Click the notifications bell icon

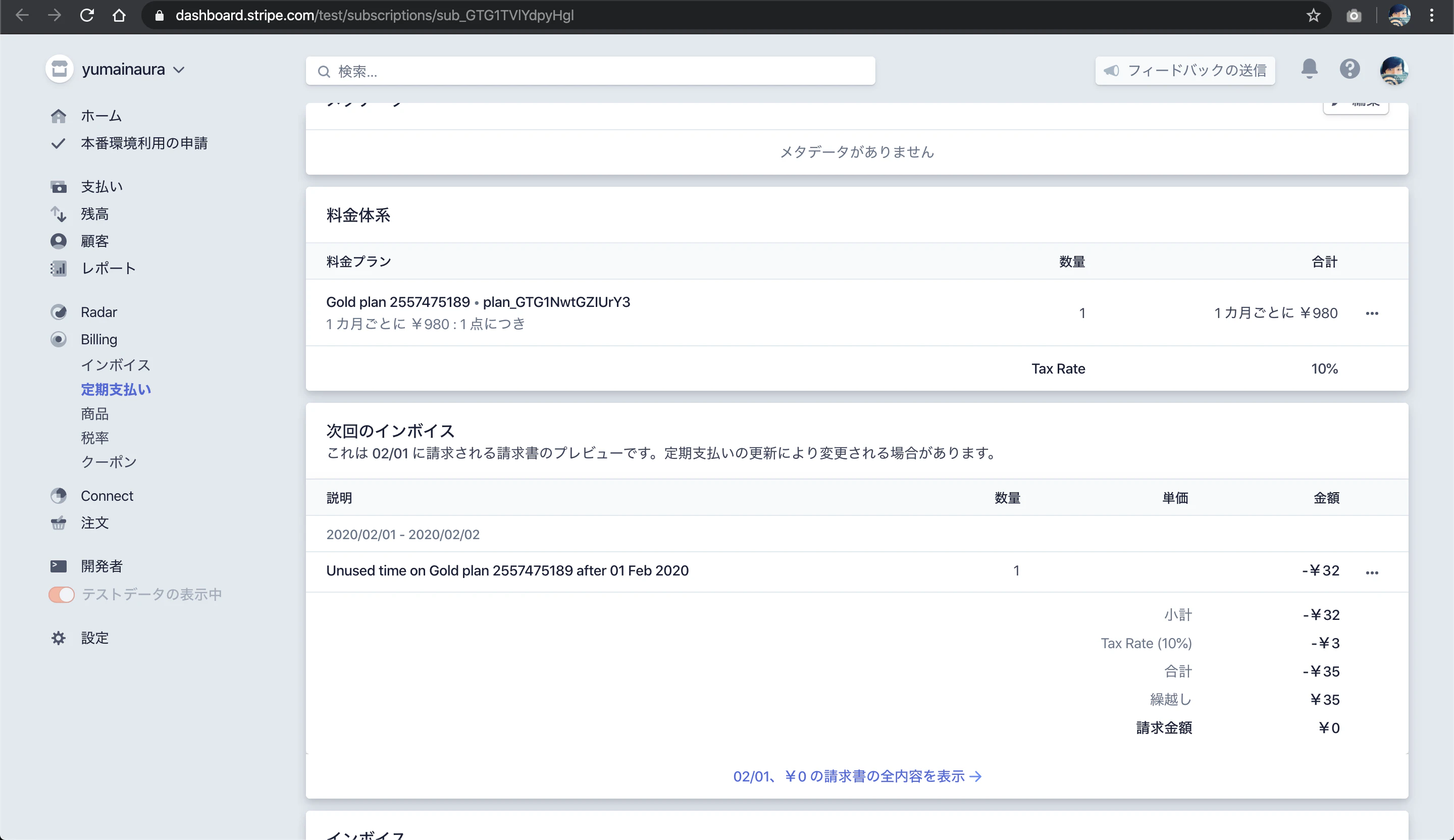coord(1309,69)
